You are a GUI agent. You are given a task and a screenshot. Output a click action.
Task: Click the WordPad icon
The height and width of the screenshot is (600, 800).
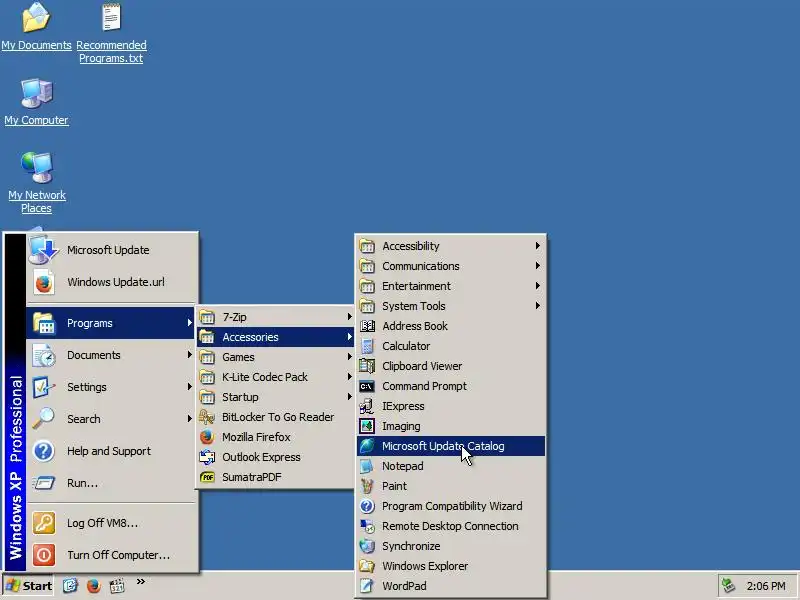tap(367, 586)
